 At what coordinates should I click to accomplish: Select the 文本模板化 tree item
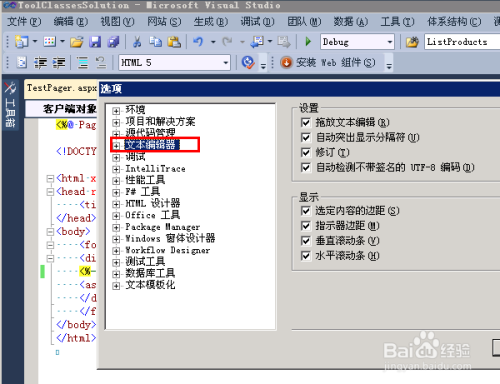click(x=150, y=285)
